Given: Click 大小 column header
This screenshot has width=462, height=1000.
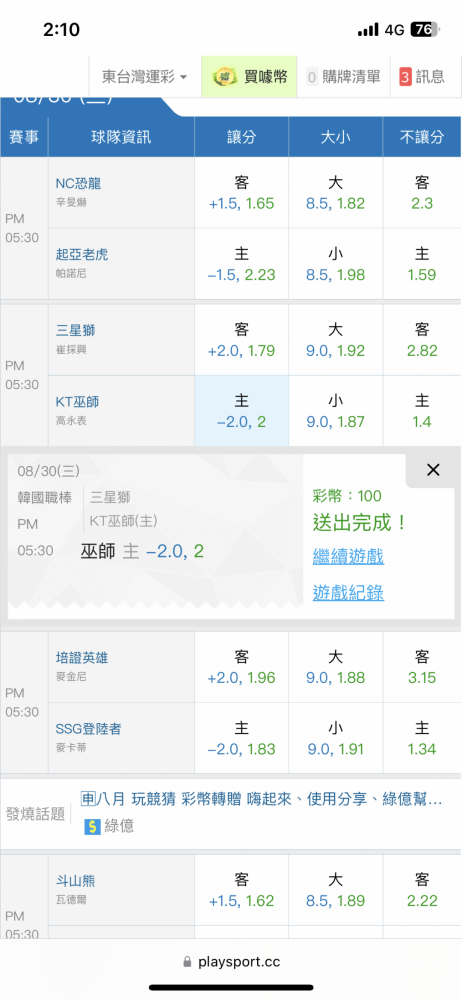Looking at the screenshot, I should (335, 136).
